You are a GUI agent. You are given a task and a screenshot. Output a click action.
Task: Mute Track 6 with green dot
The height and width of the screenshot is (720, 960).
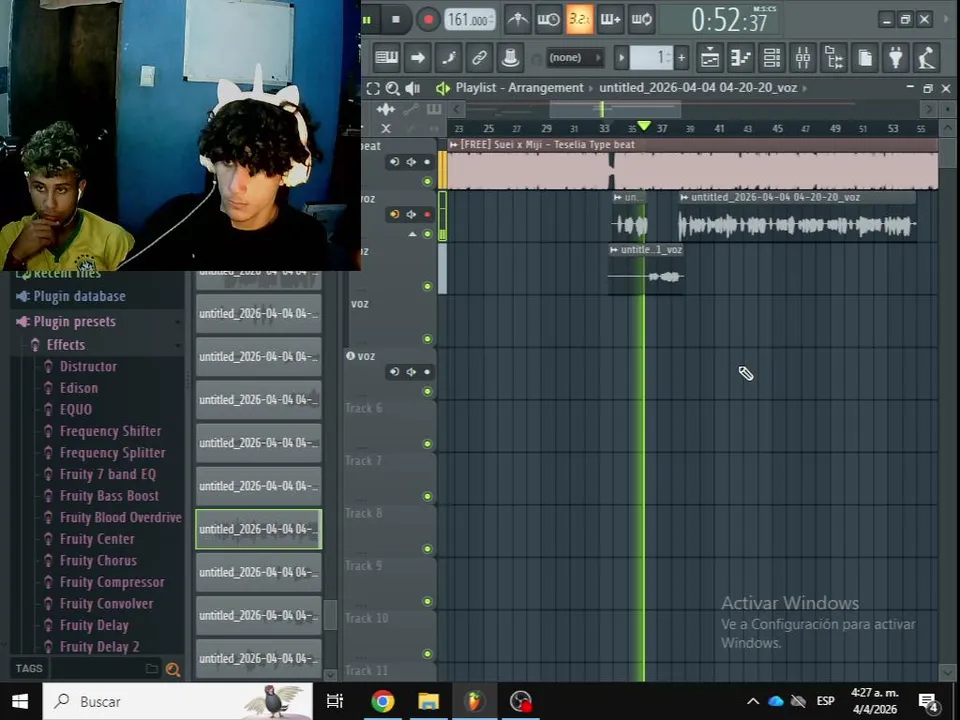coord(427,444)
